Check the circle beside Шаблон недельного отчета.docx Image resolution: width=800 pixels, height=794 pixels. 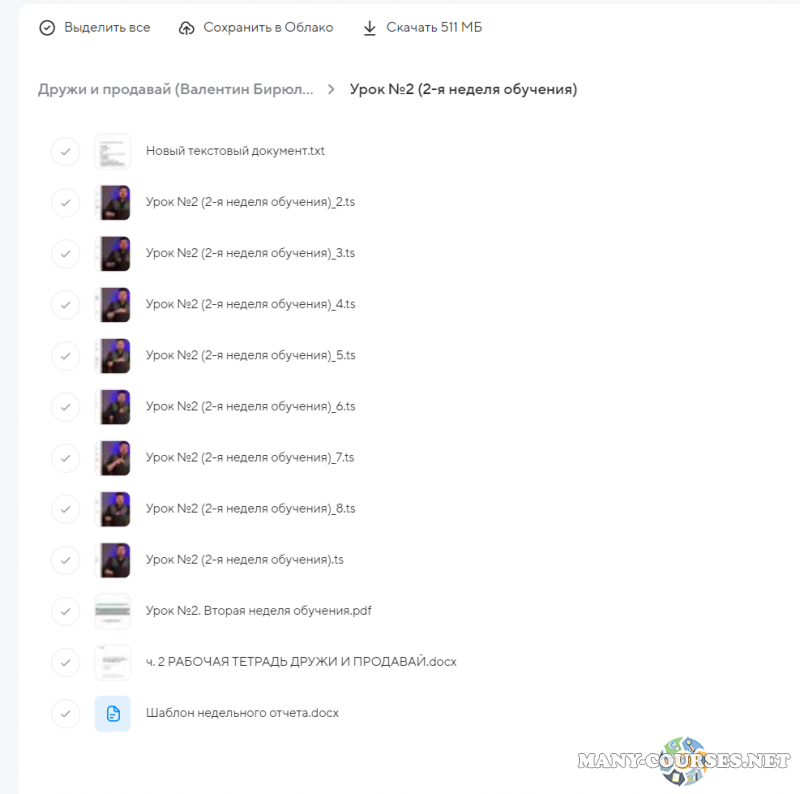(x=65, y=713)
